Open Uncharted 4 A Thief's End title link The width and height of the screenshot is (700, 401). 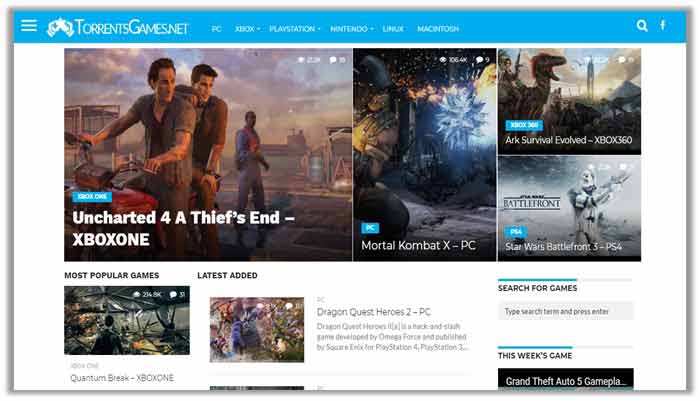coord(183,229)
